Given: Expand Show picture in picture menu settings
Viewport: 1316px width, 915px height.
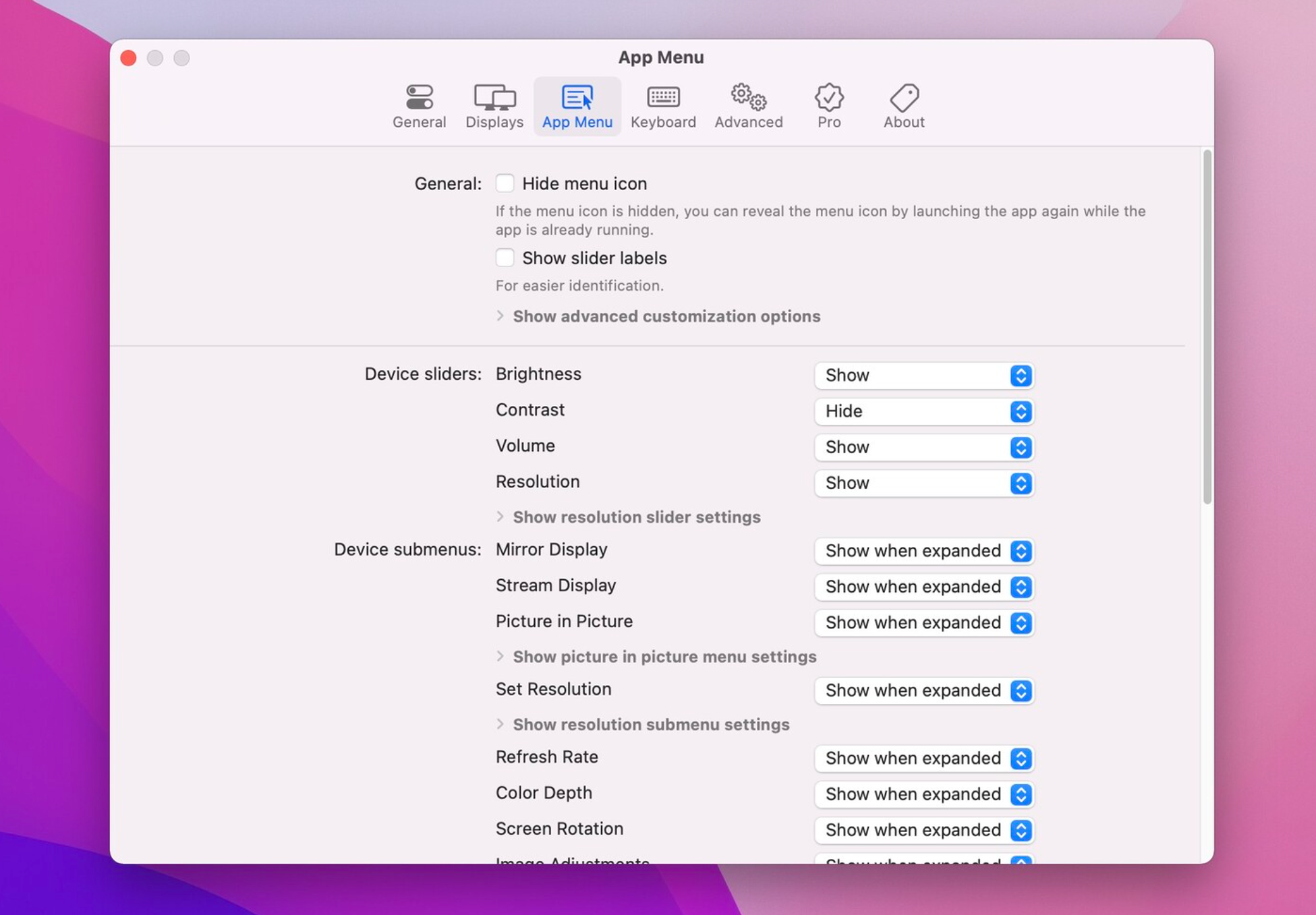Looking at the screenshot, I should [656, 657].
